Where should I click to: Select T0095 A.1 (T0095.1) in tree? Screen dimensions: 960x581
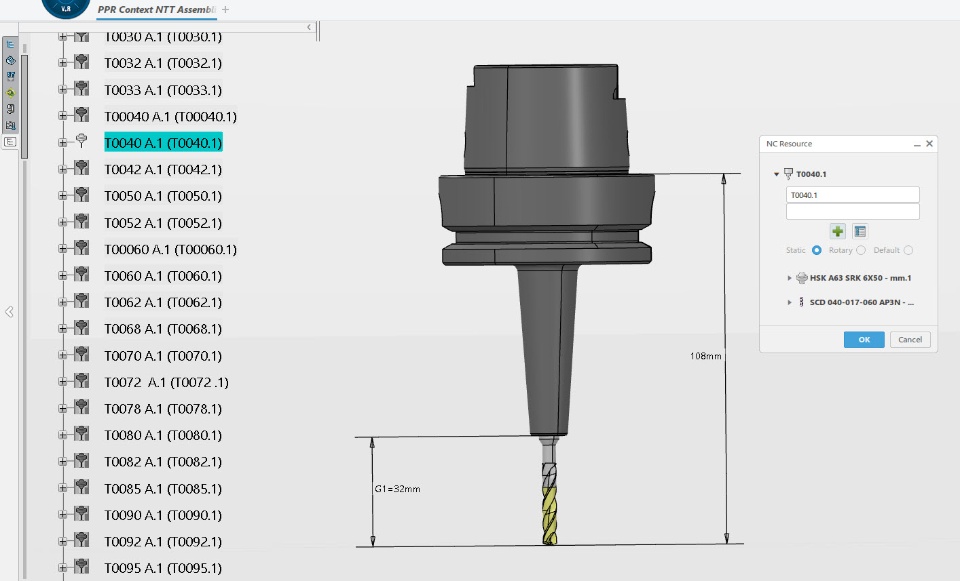tap(163, 568)
